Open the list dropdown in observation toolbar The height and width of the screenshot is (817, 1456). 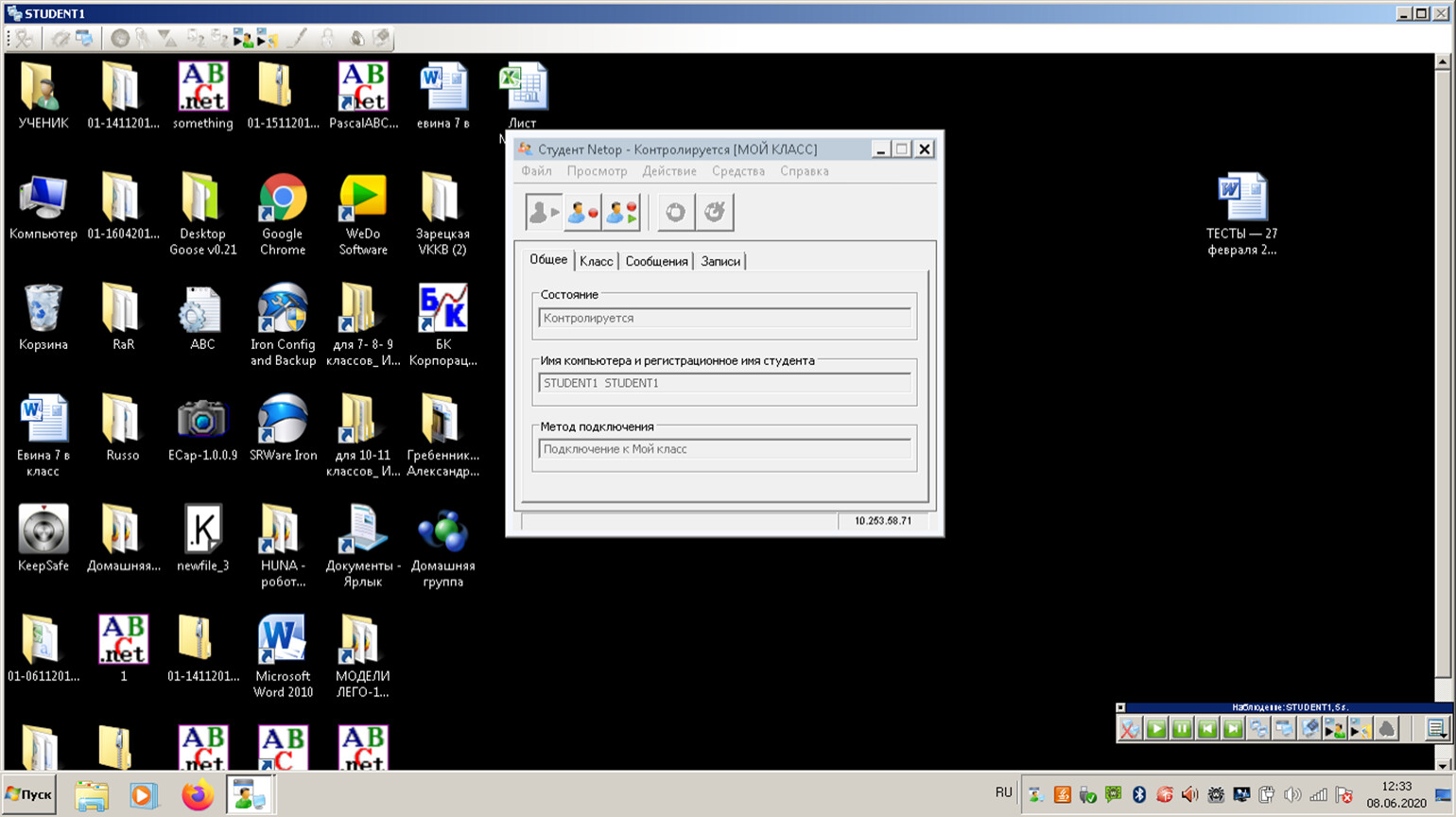pyautogui.click(x=1435, y=729)
